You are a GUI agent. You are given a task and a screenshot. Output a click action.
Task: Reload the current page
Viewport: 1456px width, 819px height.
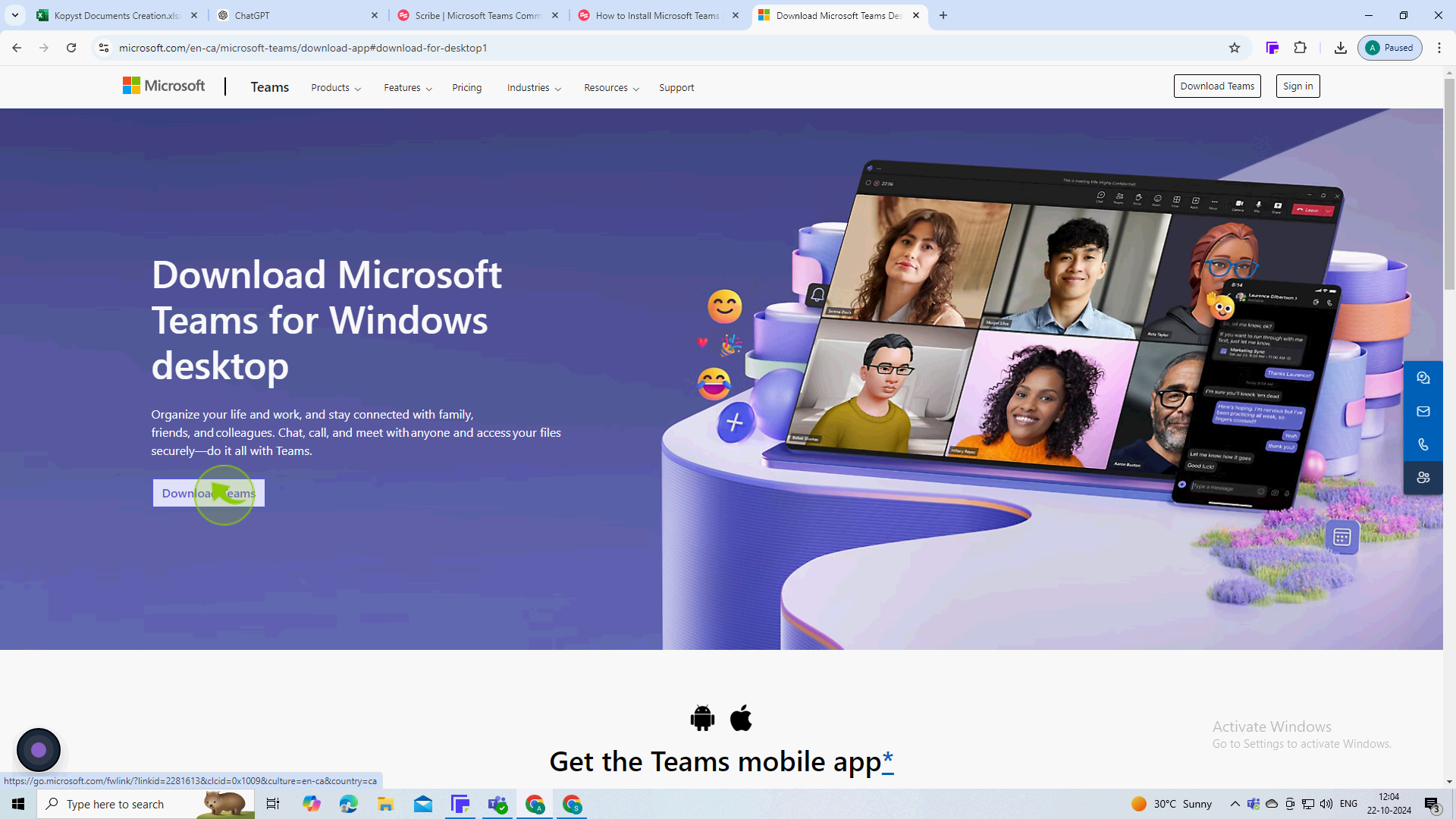[71, 48]
